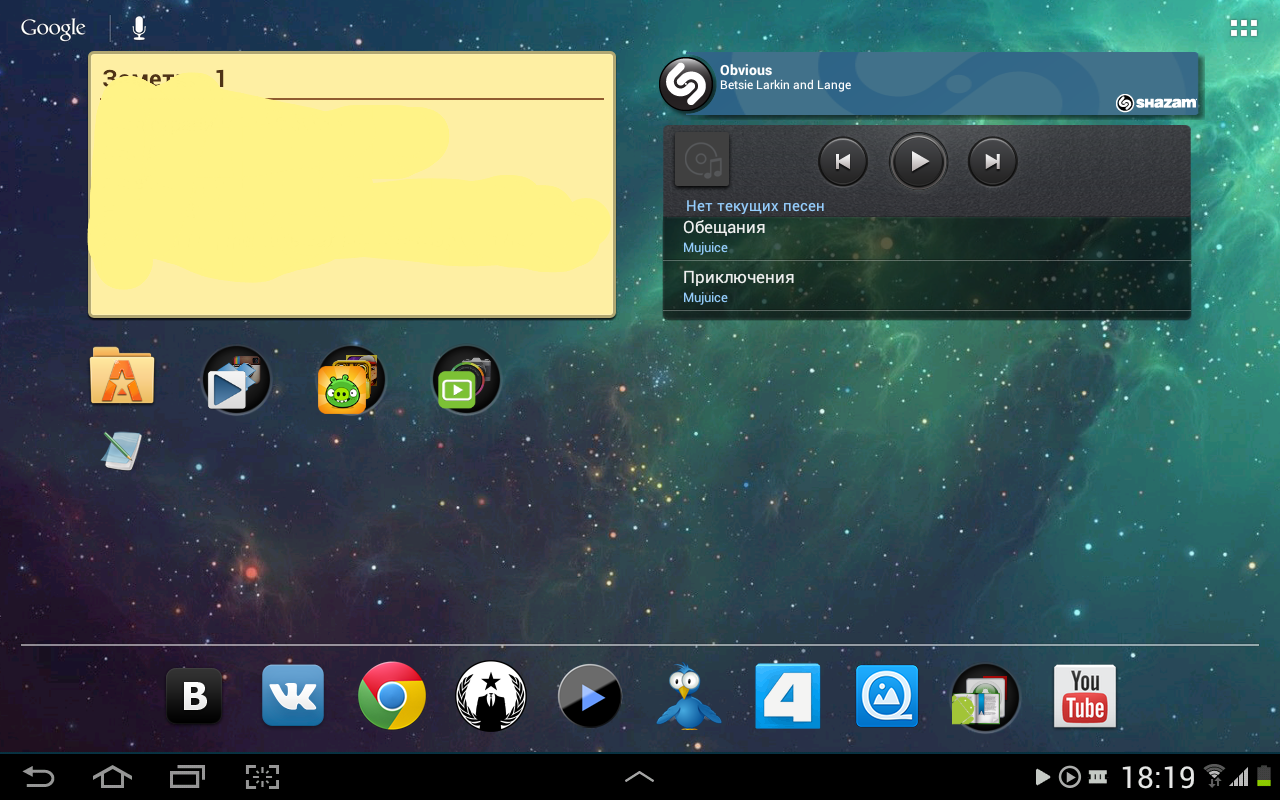Viewport: 1280px width, 800px height.
Task: Launch the Anonymous mask logo app
Action: pos(491,696)
